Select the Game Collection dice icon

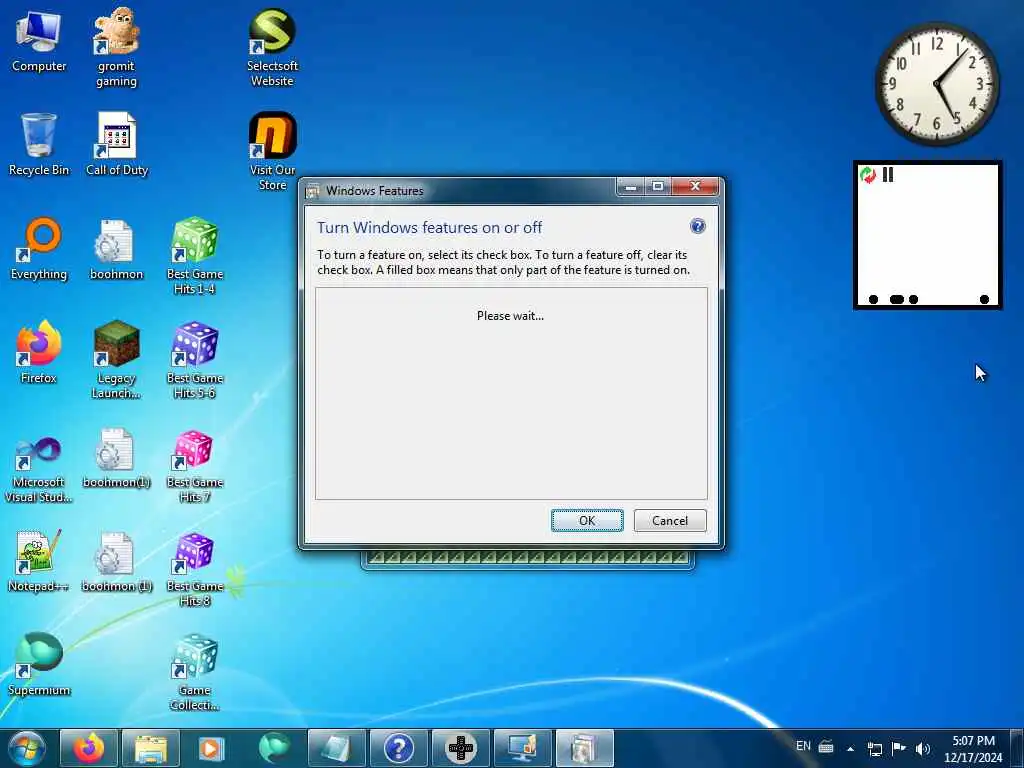point(195,672)
